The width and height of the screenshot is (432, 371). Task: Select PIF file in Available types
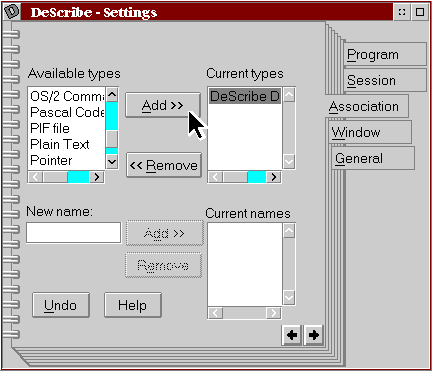click(x=67, y=128)
